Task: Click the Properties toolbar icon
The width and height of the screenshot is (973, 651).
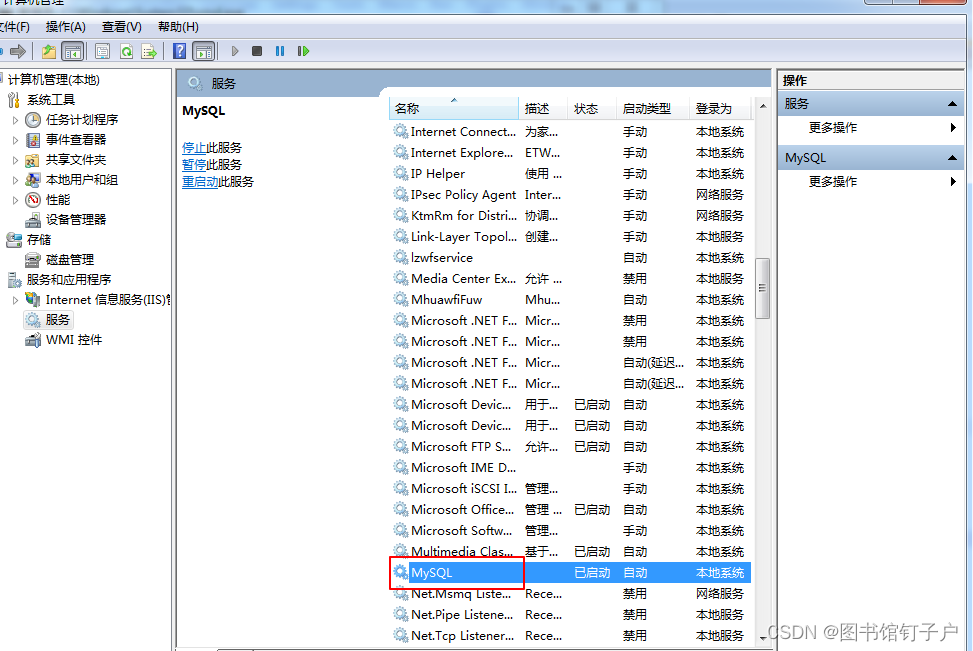Action: coord(102,51)
